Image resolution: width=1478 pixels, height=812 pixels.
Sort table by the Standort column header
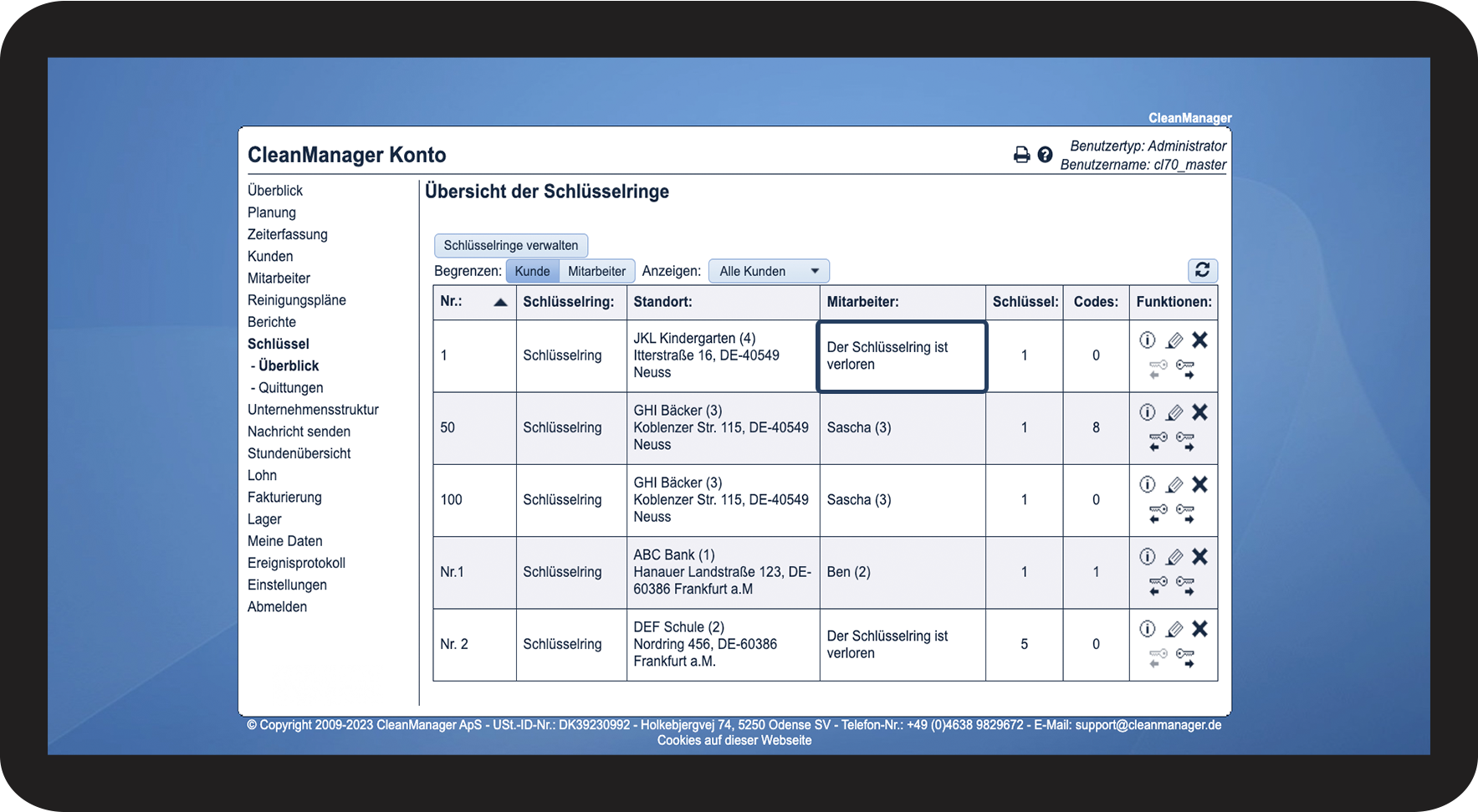(x=662, y=302)
